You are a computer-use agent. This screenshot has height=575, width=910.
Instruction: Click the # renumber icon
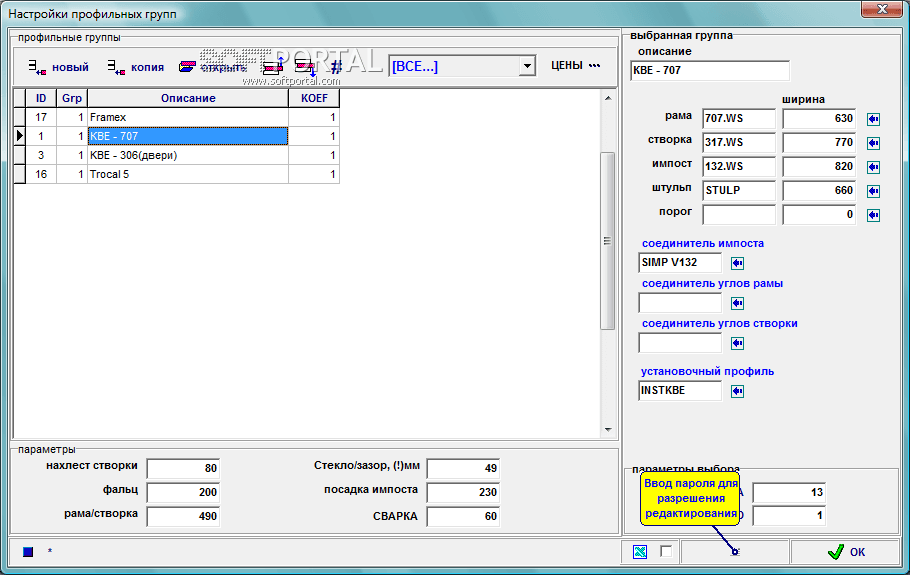tap(336, 67)
